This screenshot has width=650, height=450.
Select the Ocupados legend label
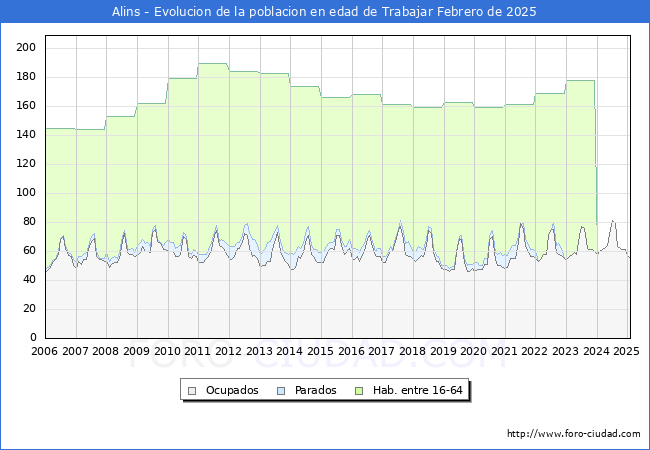click(232, 390)
